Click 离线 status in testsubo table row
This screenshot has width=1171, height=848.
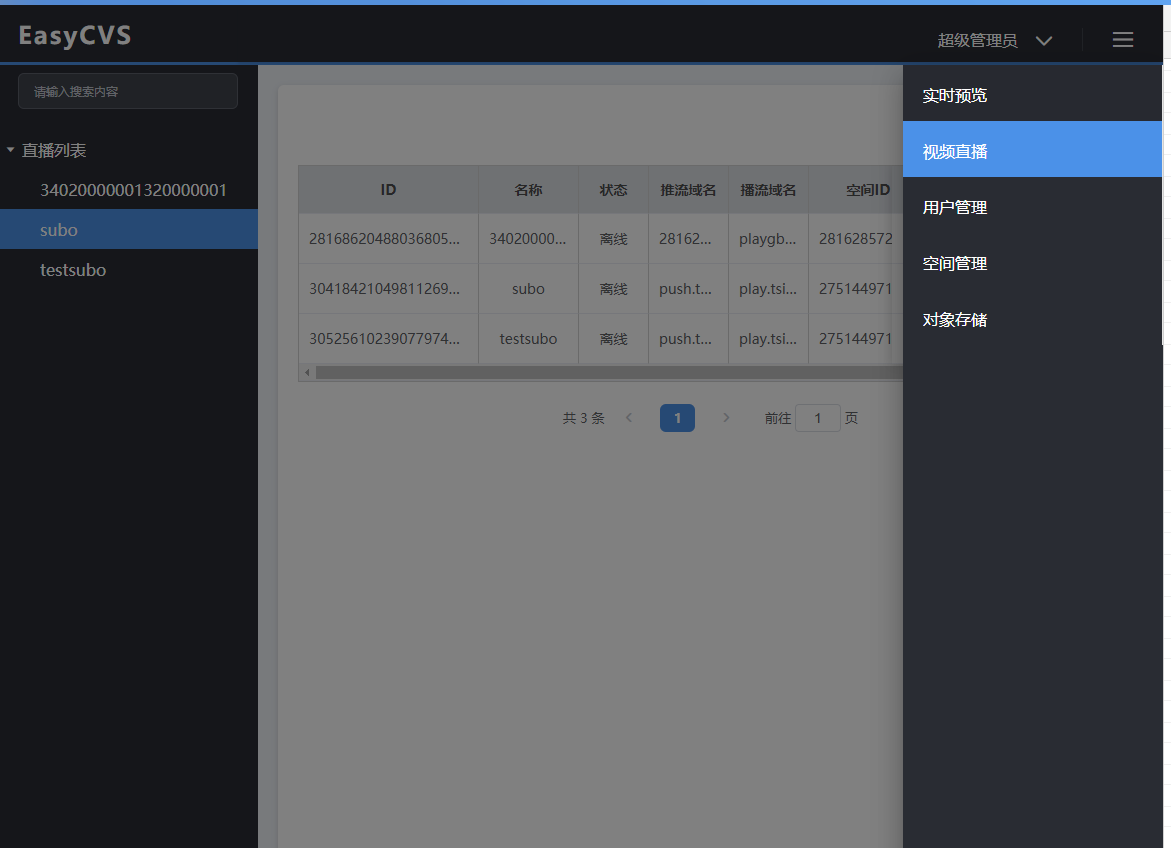coord(613,338)
